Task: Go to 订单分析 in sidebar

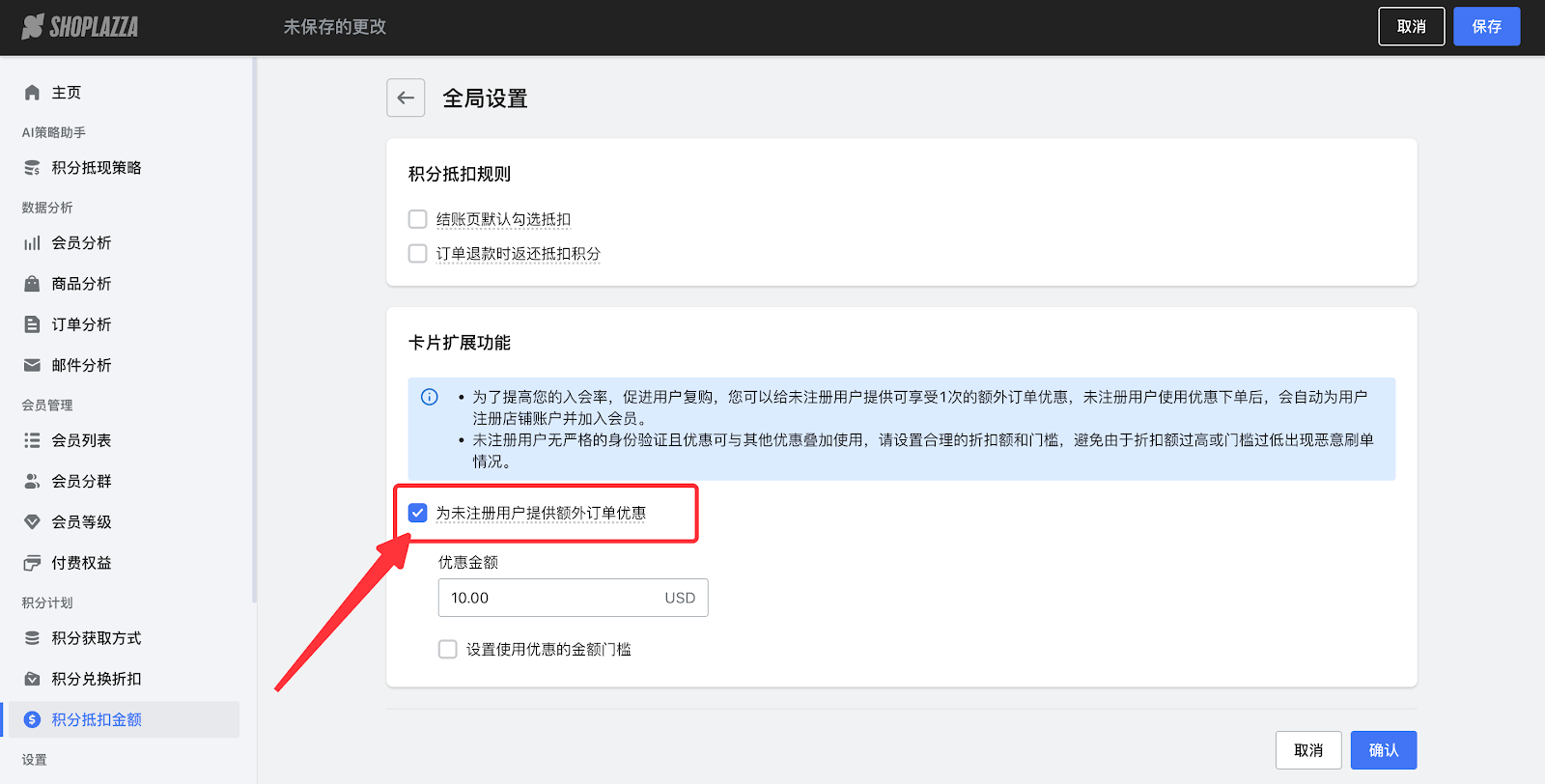Action: click(x=81, y=324)
